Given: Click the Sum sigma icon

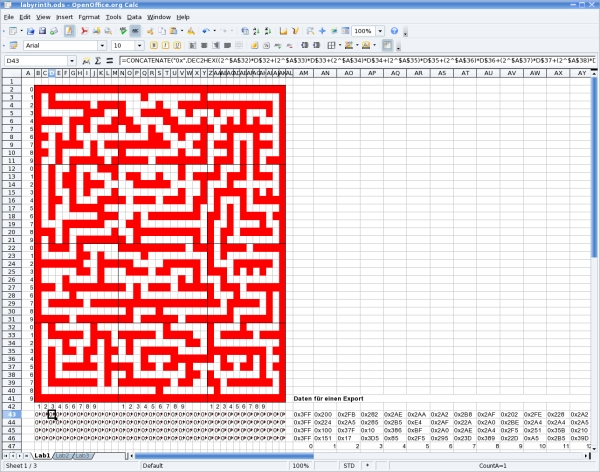Looking at the screenshot, I should coord(98,61).
